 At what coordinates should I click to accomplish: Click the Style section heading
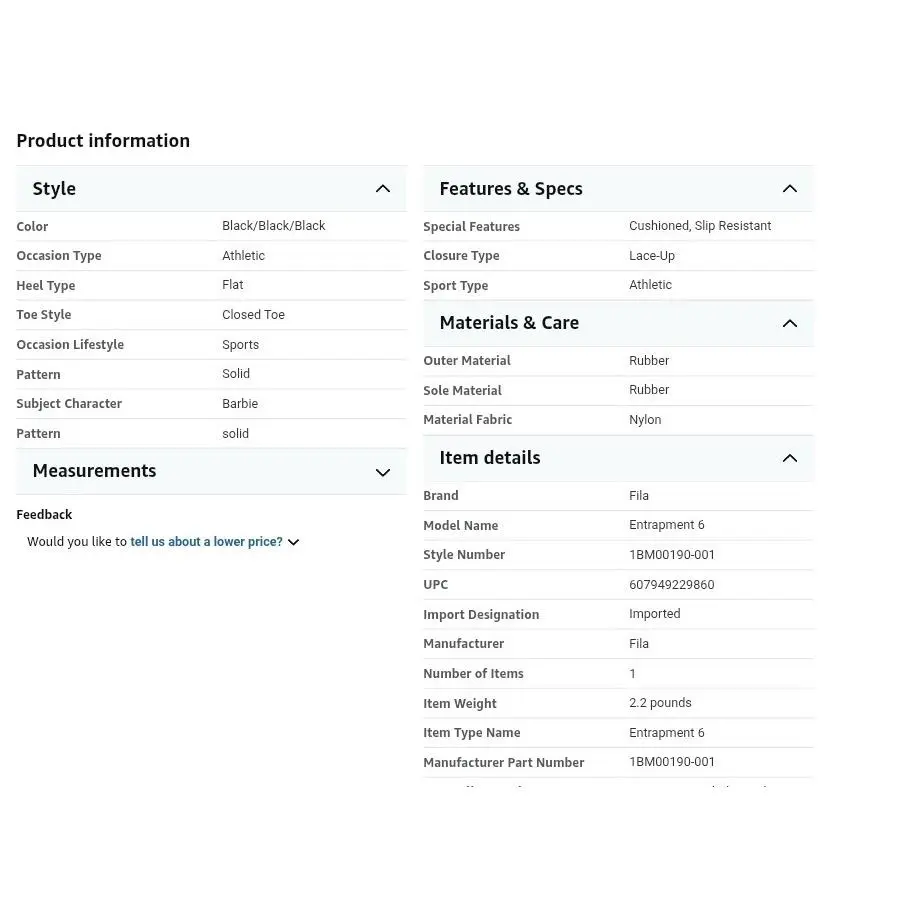(54, 189)
